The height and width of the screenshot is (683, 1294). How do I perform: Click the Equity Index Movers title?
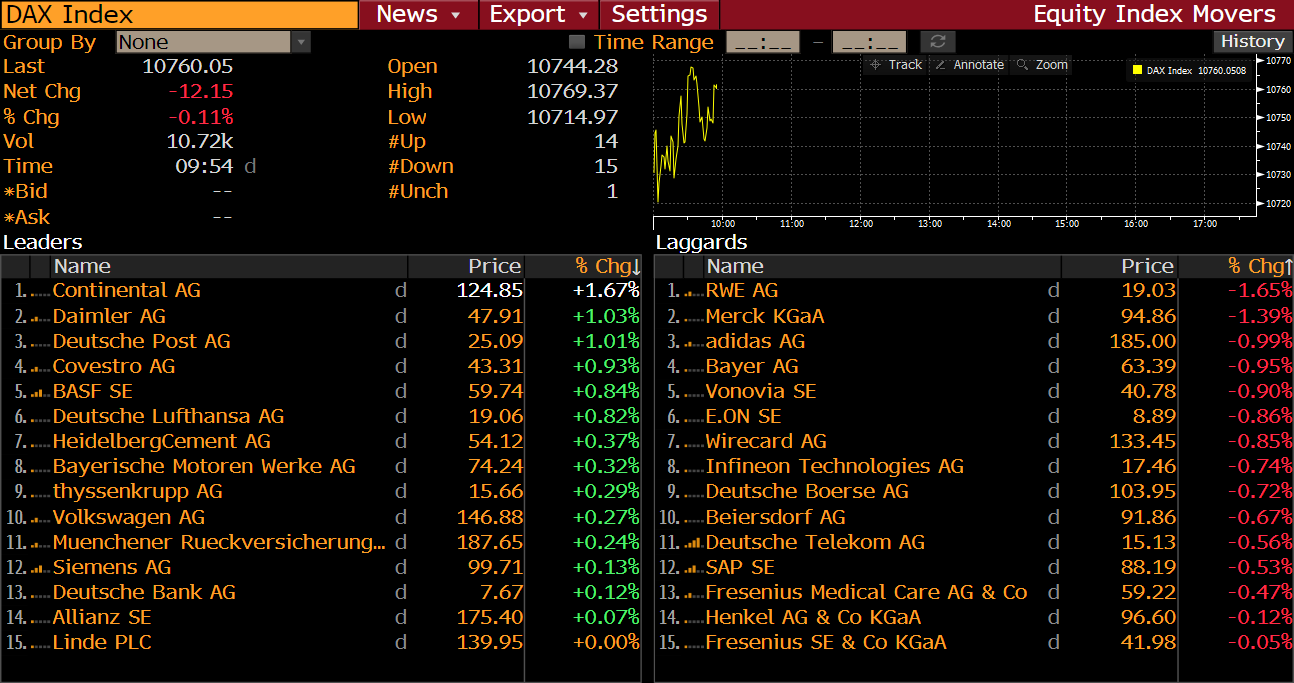pos(1154,14)
